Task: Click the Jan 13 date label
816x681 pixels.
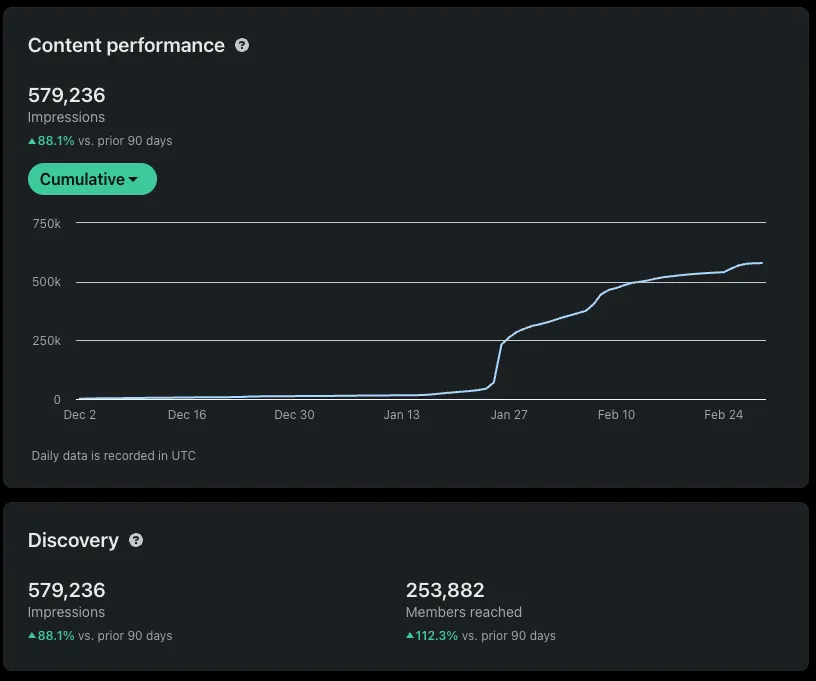Action: 401,415
